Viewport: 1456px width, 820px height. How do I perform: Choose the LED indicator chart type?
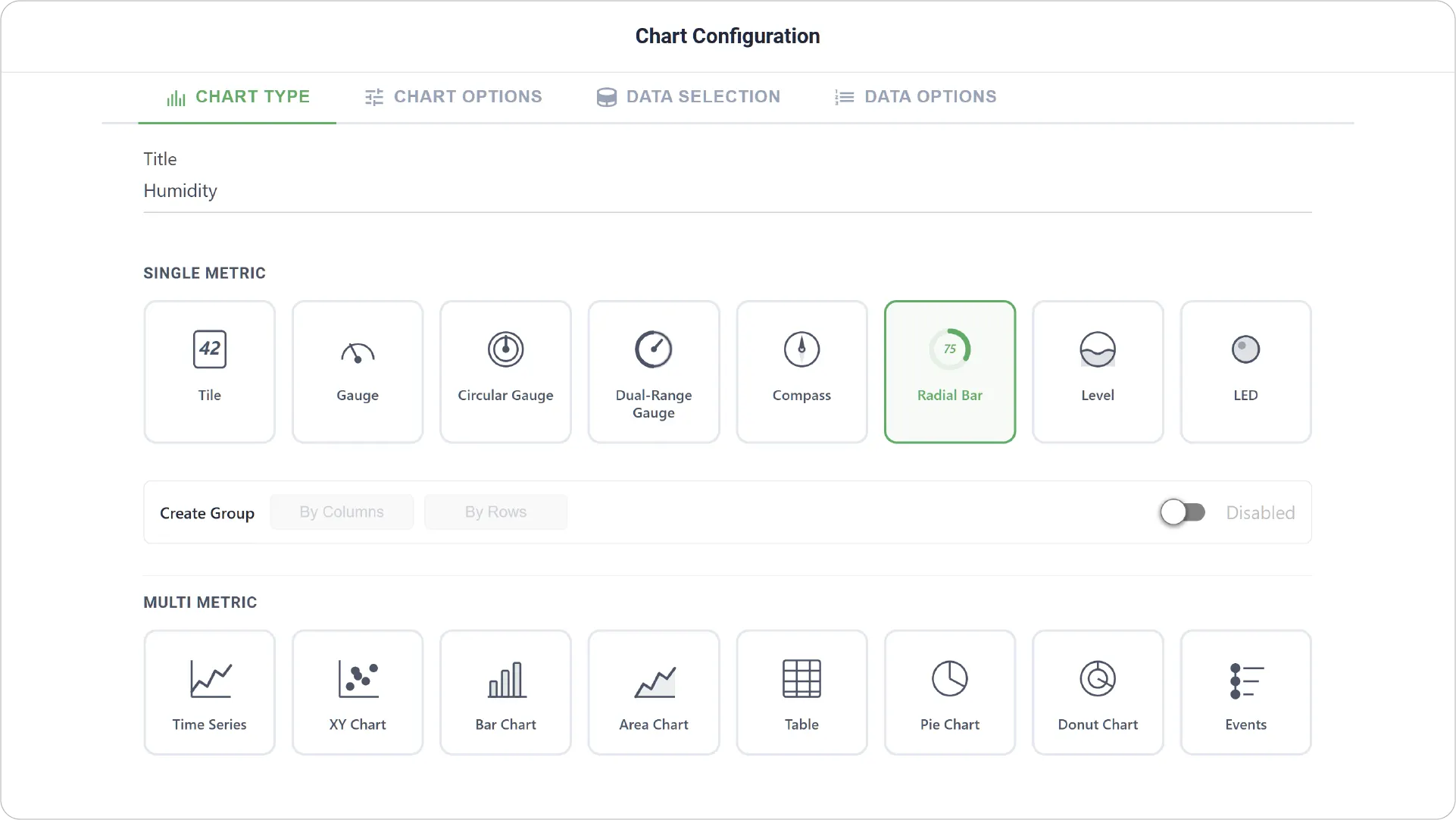pyautogui.click(x=1245, y=372)
